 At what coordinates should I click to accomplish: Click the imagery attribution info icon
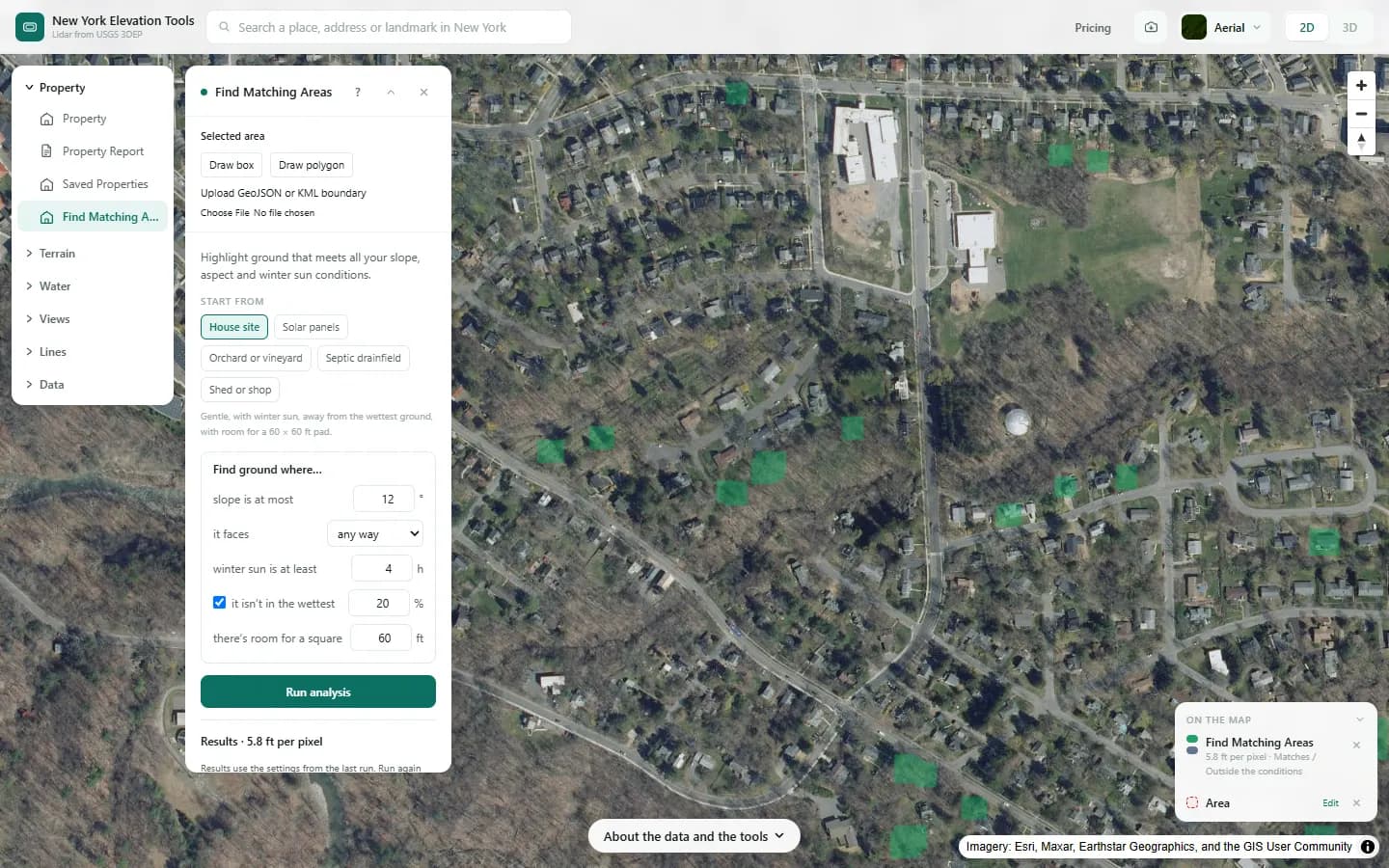pyautogui.click(x=1368, y=847)
